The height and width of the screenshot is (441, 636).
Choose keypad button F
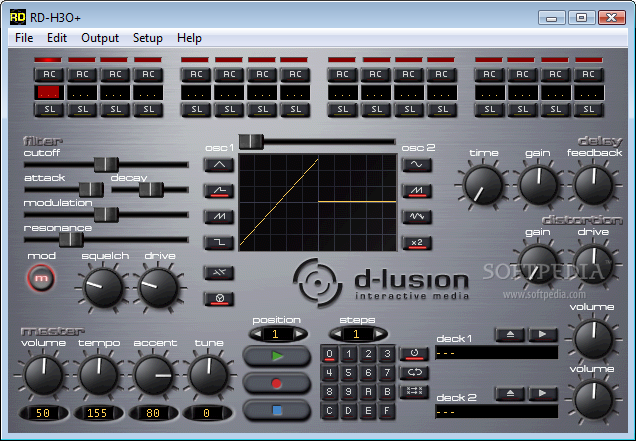point(387,411)
